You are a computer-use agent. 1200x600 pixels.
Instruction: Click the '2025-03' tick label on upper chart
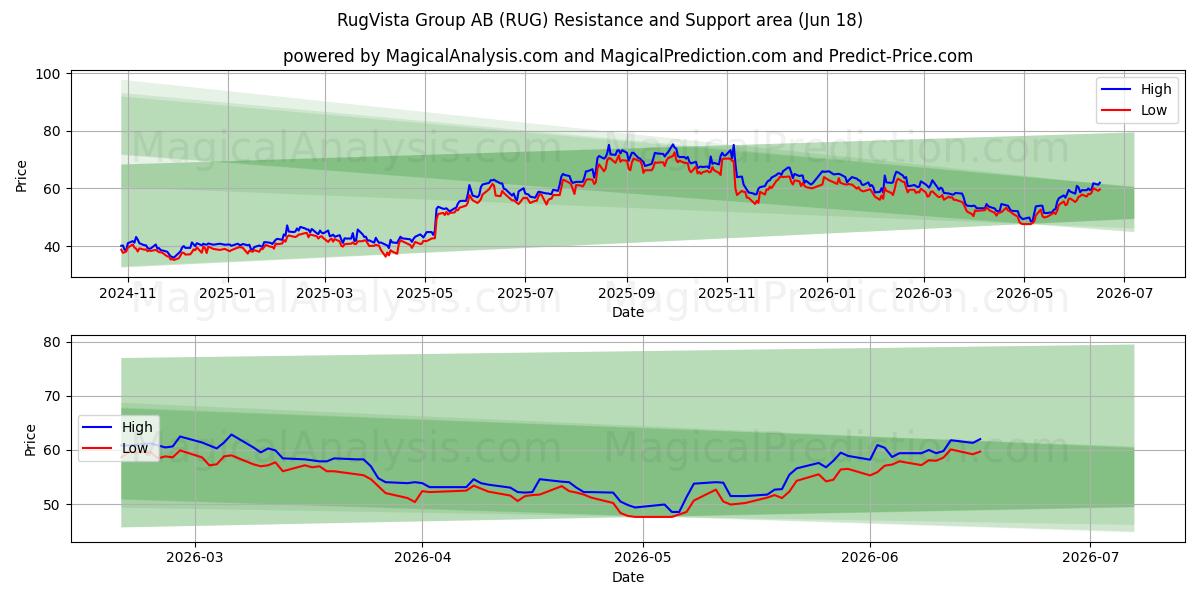pyautogui.click(x=325, y=294)
